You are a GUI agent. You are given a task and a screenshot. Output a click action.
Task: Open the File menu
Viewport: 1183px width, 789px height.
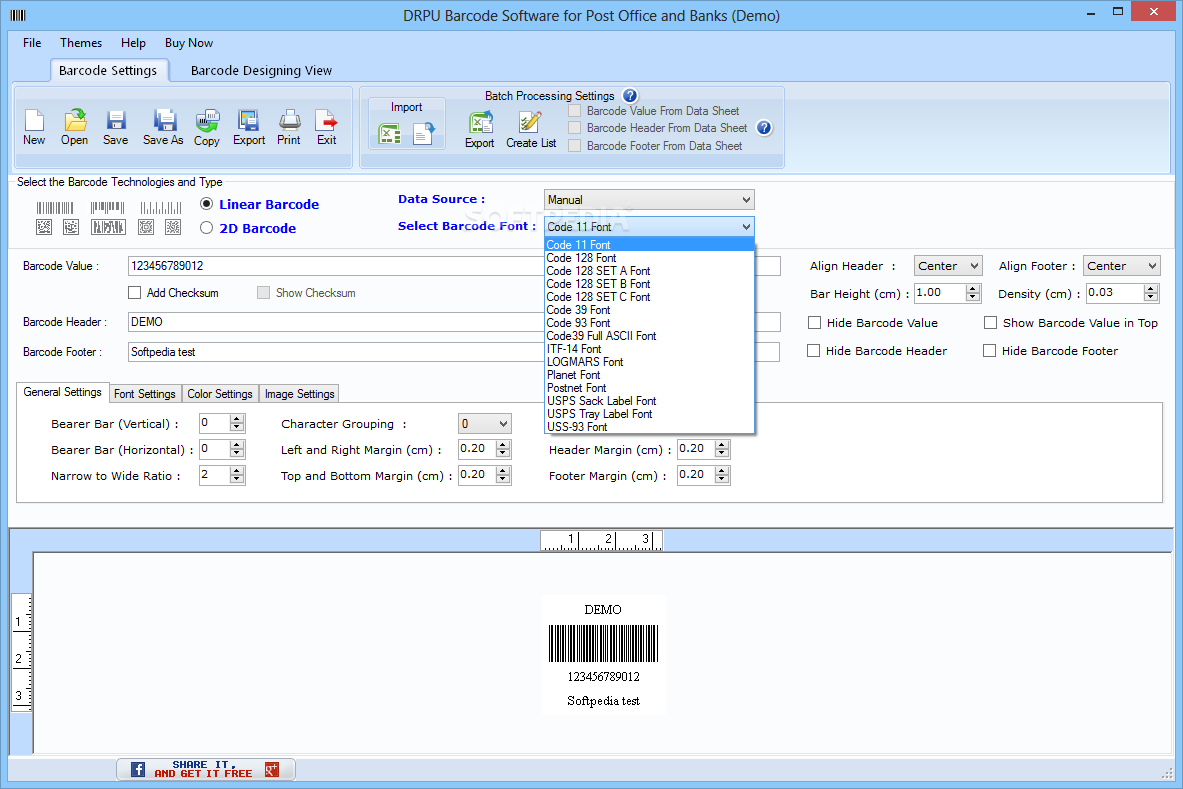coord(32,43)
